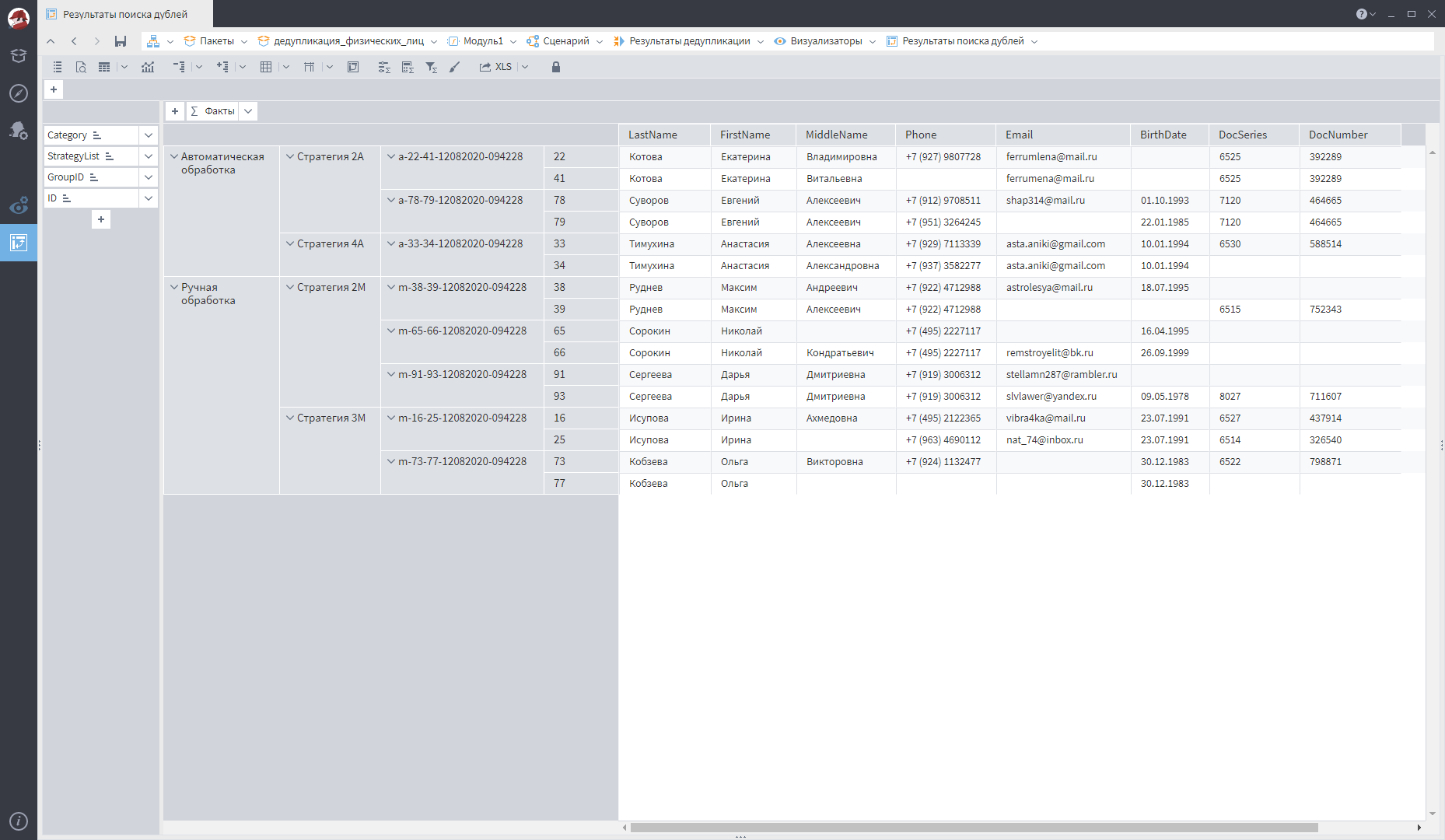Click the search preview icon in toolbar
Image resolution: width=1445 pixels, height=840 pixels.
(81, 67)
